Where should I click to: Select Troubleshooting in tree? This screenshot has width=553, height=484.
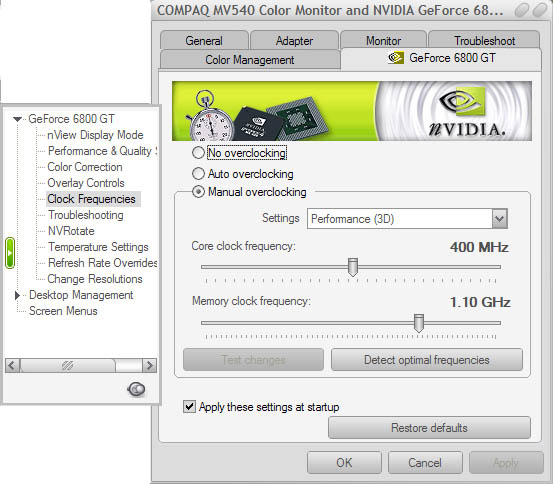click(x=86, y=215)
